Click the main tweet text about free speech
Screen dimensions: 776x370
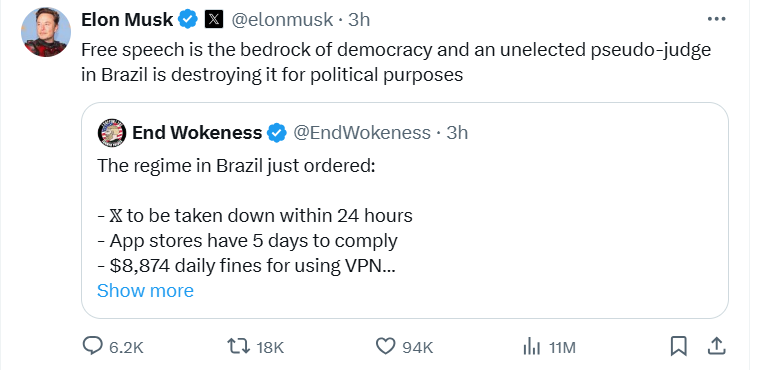pyautogui.click(x=396, y=62)
